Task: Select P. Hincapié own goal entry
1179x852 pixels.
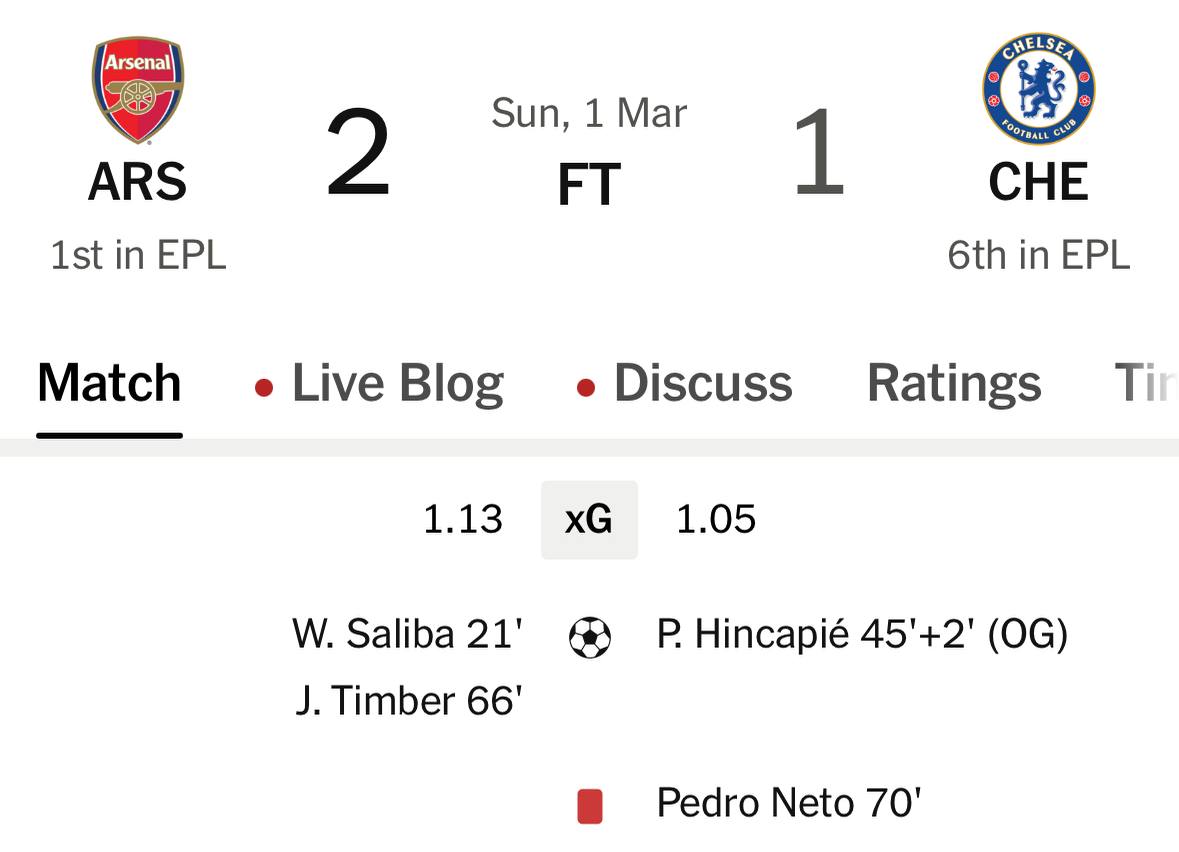Action: pyautogui.click(x=862, y=634)
